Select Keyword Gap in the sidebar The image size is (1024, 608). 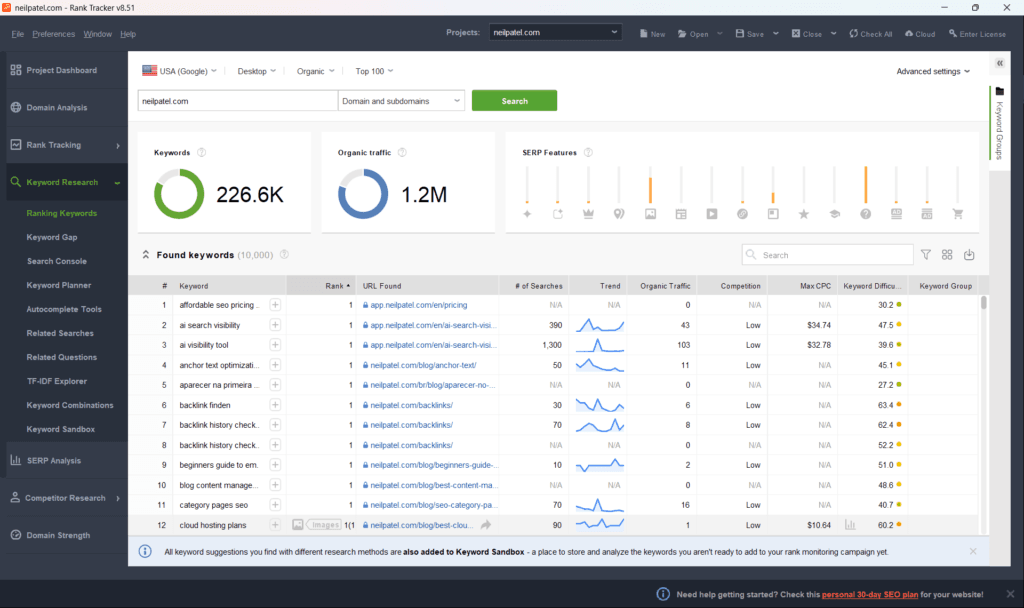pos(52,237)
